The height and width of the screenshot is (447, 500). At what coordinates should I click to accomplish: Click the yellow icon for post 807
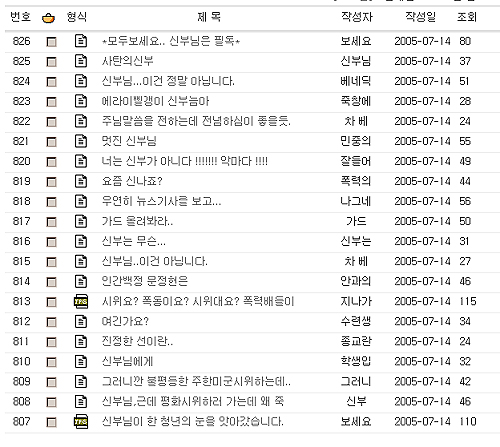pyautogui.click(x=81, y=421)
